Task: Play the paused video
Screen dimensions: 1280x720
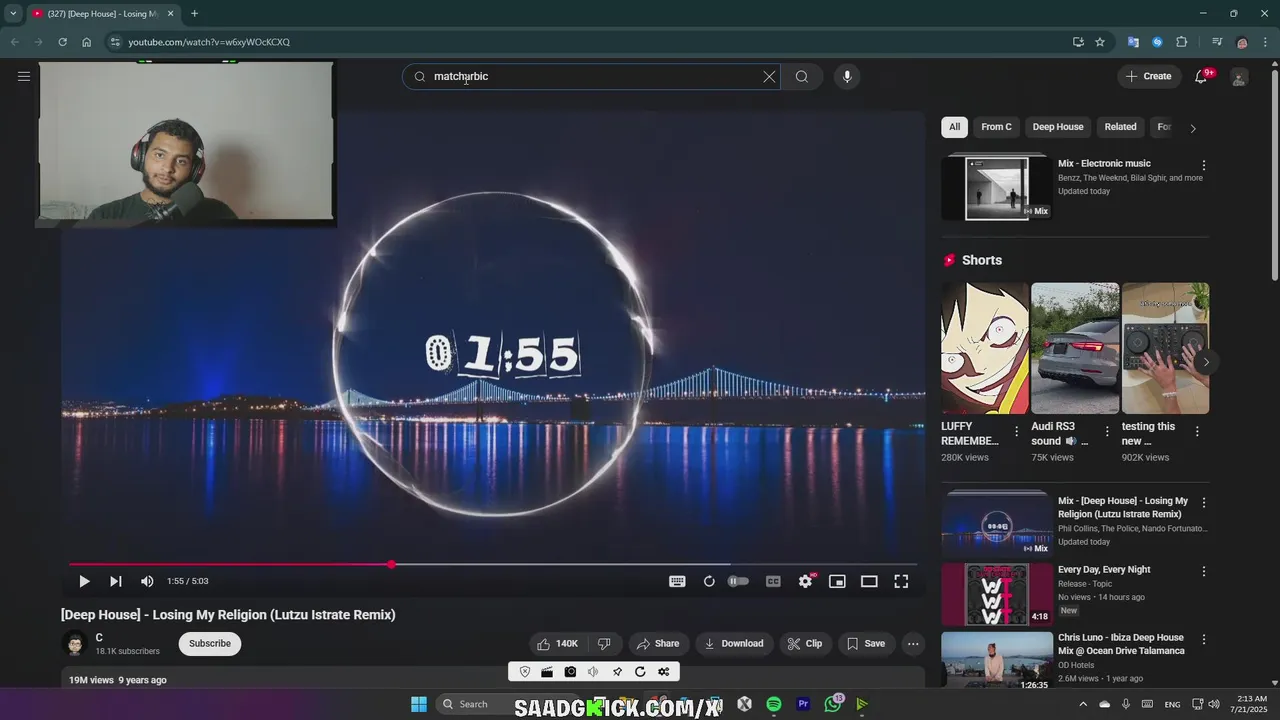Action: tap(84, 581)
